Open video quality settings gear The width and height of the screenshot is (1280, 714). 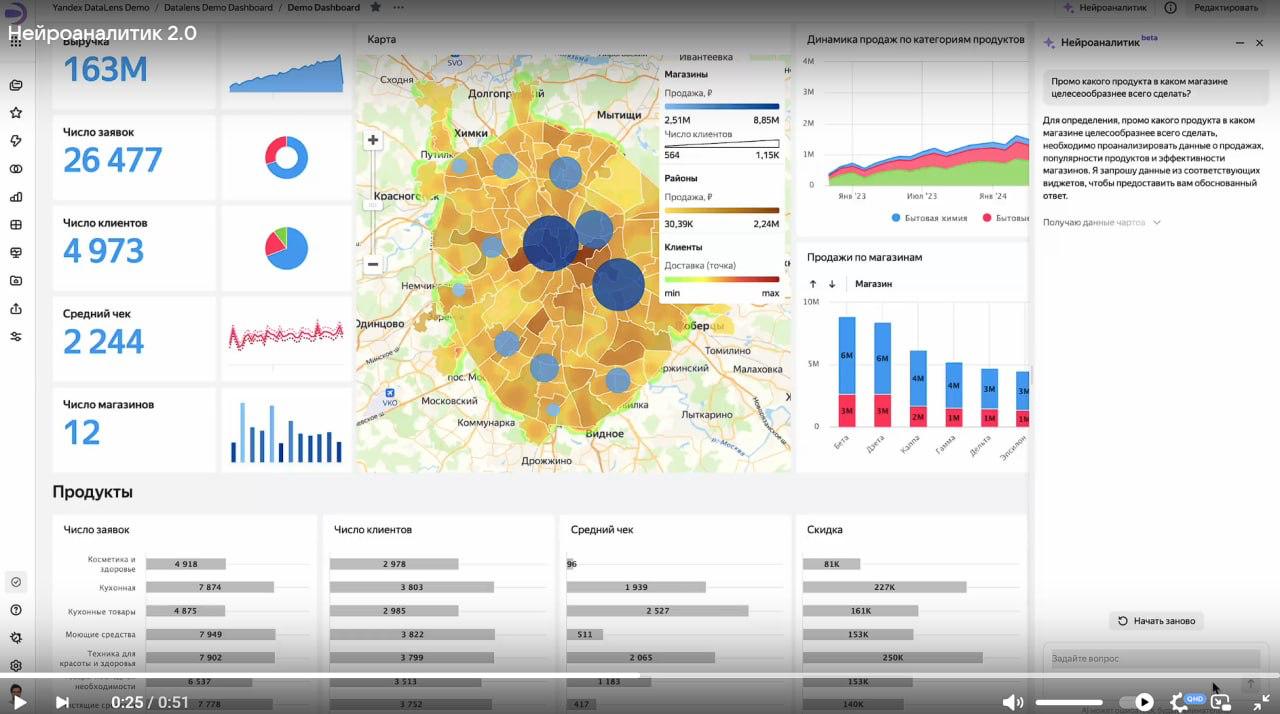[1180, 702]
